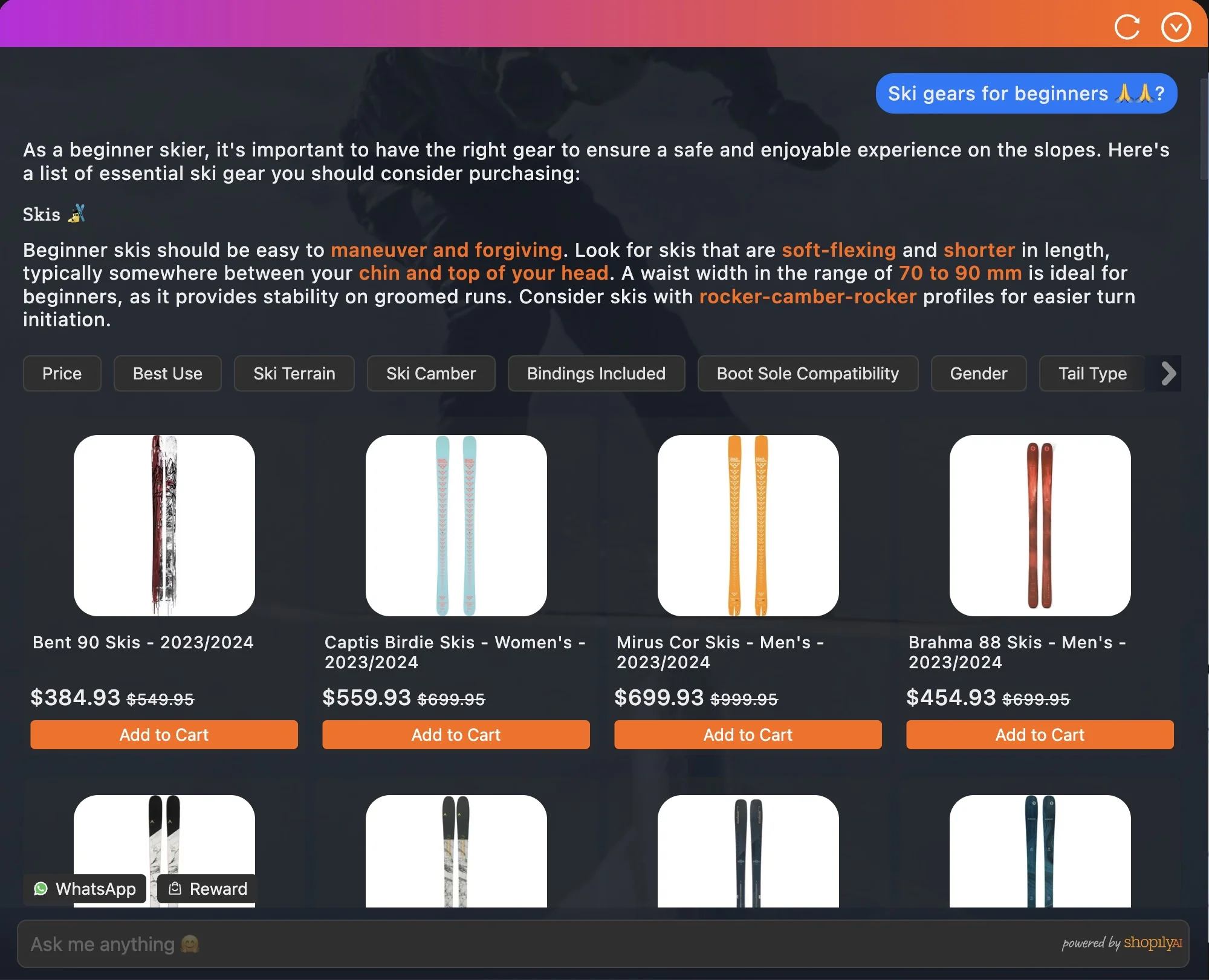Open the Tail Type filter

coord(1092,373)
